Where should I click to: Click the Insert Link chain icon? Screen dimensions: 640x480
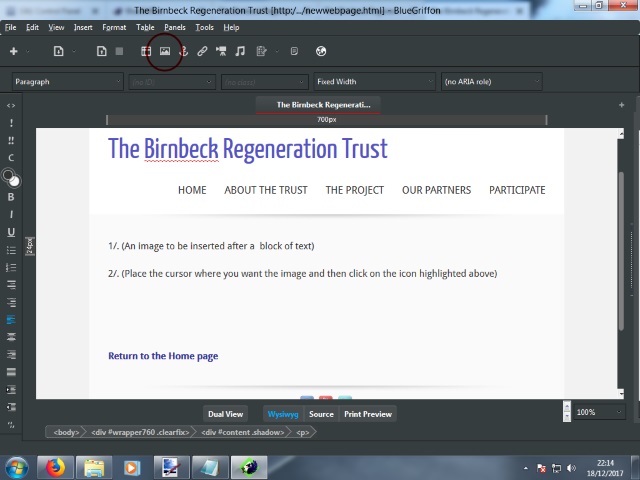[202, 51]
